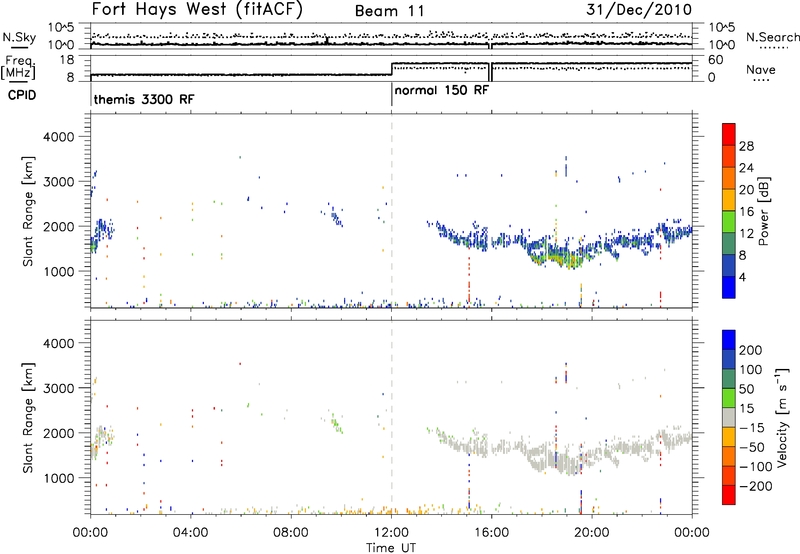The width and height of the screenshot is (800, 554).
Task: Click the power scatter cluster near 19:00
Action: [561, 255]
